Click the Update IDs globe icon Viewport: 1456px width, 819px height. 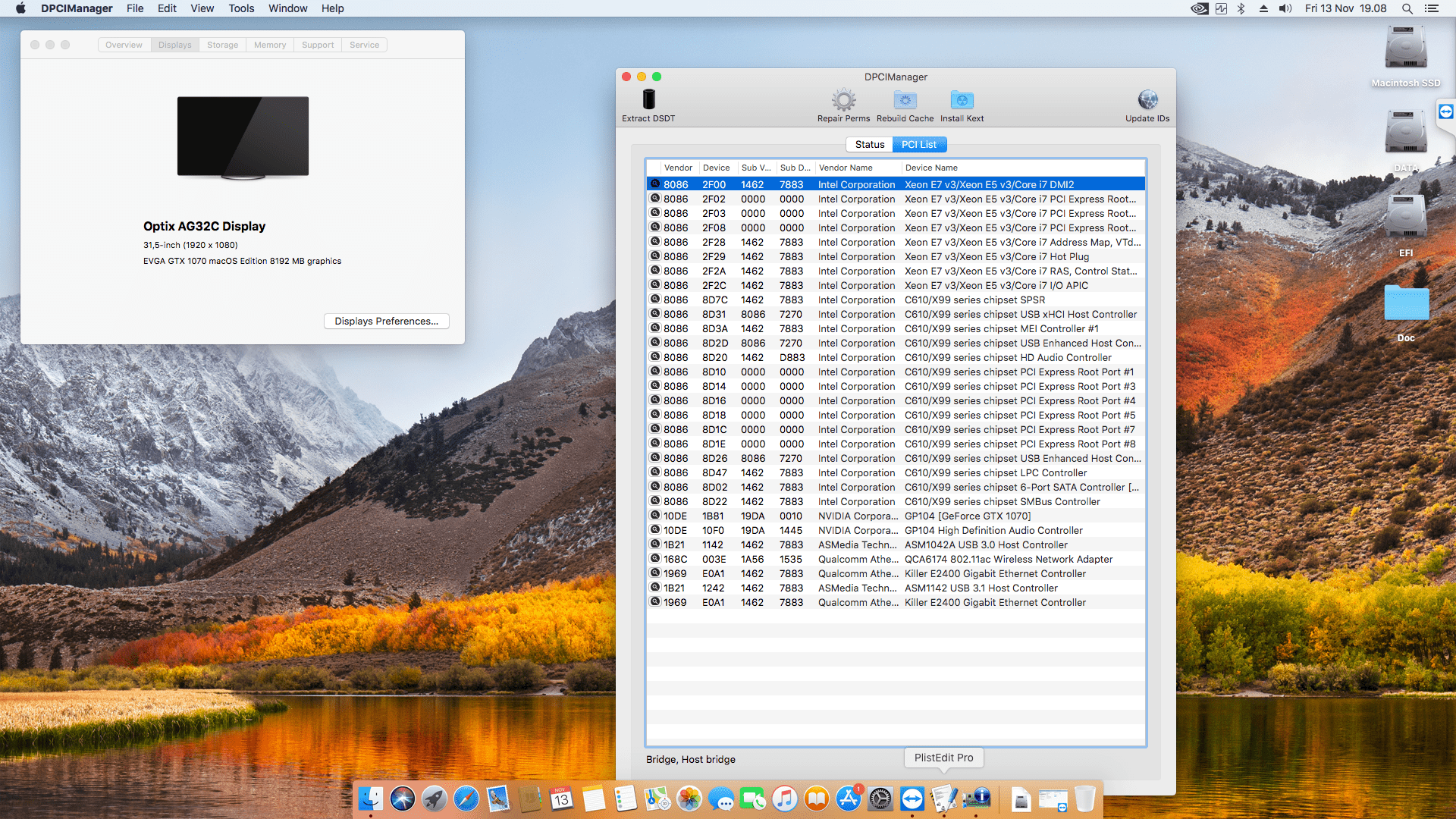coord(1147,100)
